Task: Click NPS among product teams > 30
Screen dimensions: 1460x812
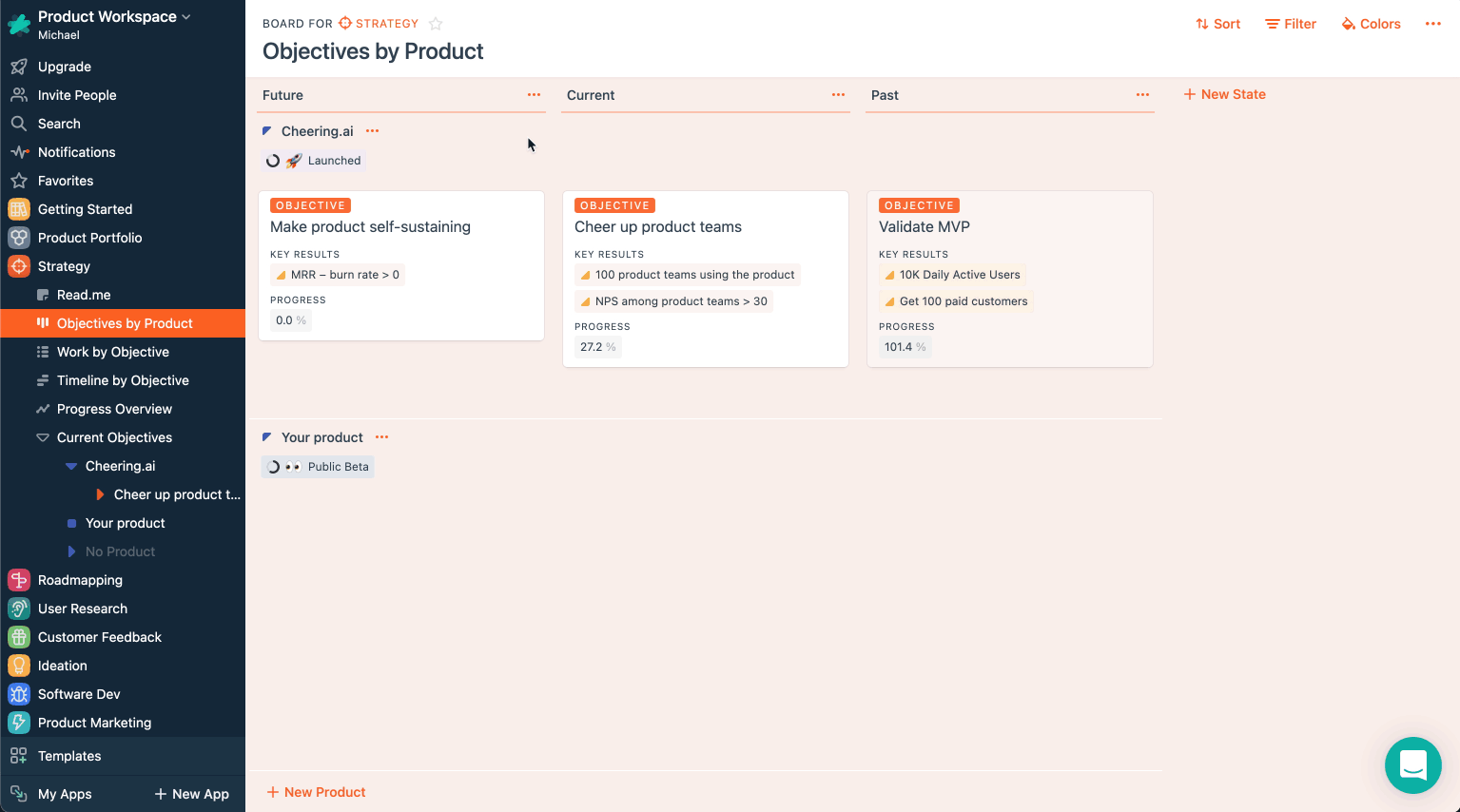Action: tap(673, 301)
